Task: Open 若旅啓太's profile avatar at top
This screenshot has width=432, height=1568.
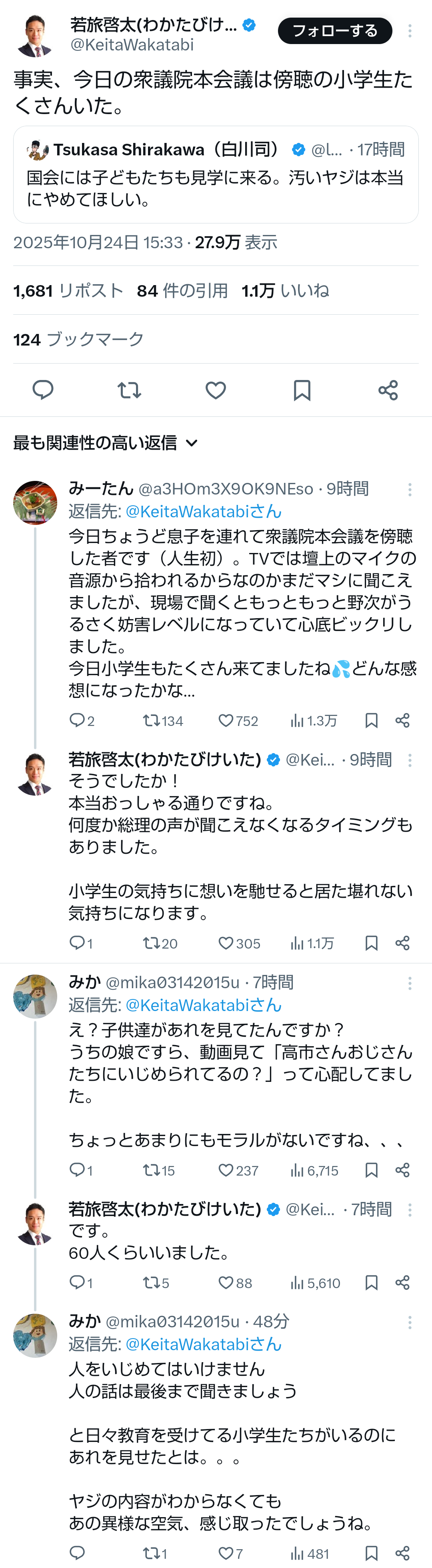Action: click(x=35, y=35)
